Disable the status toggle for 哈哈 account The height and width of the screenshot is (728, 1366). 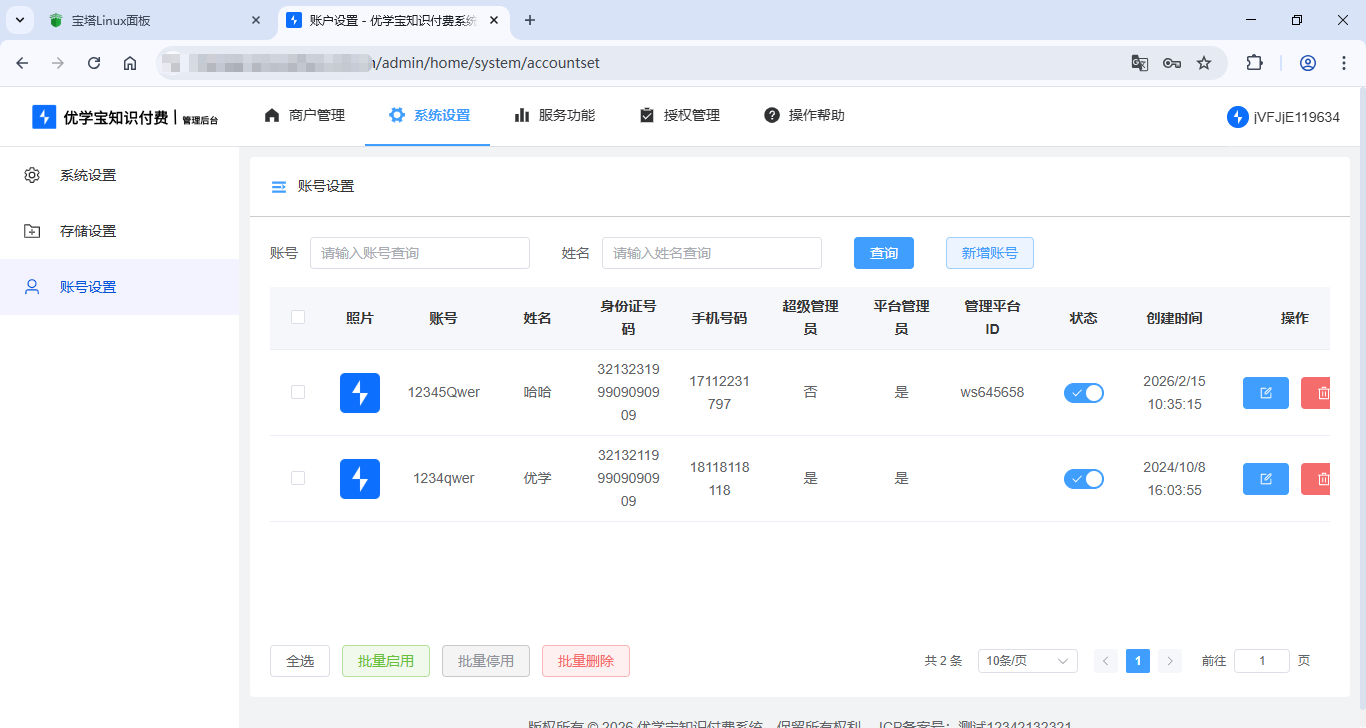click(1083, 392)
